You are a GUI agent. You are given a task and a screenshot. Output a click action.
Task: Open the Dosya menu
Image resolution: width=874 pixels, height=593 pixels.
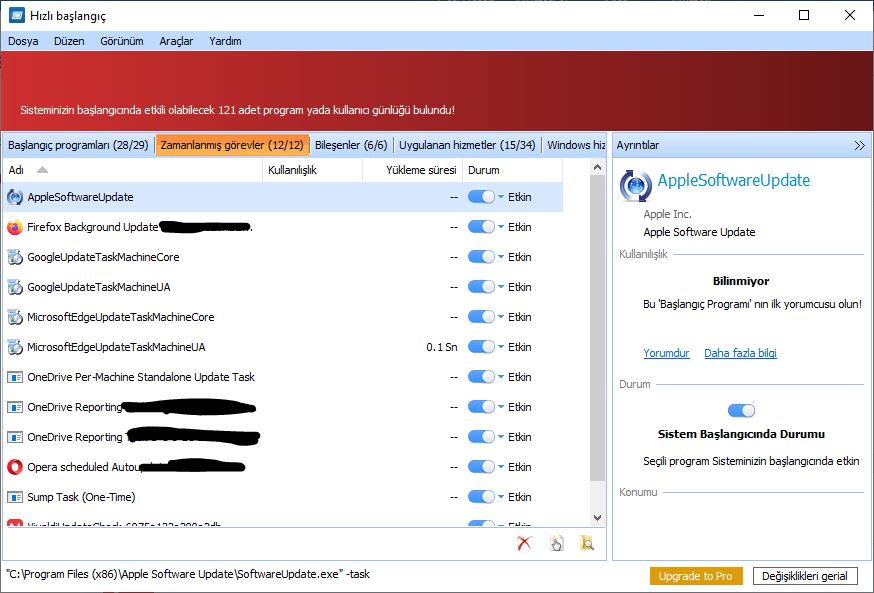click(23, 41)
